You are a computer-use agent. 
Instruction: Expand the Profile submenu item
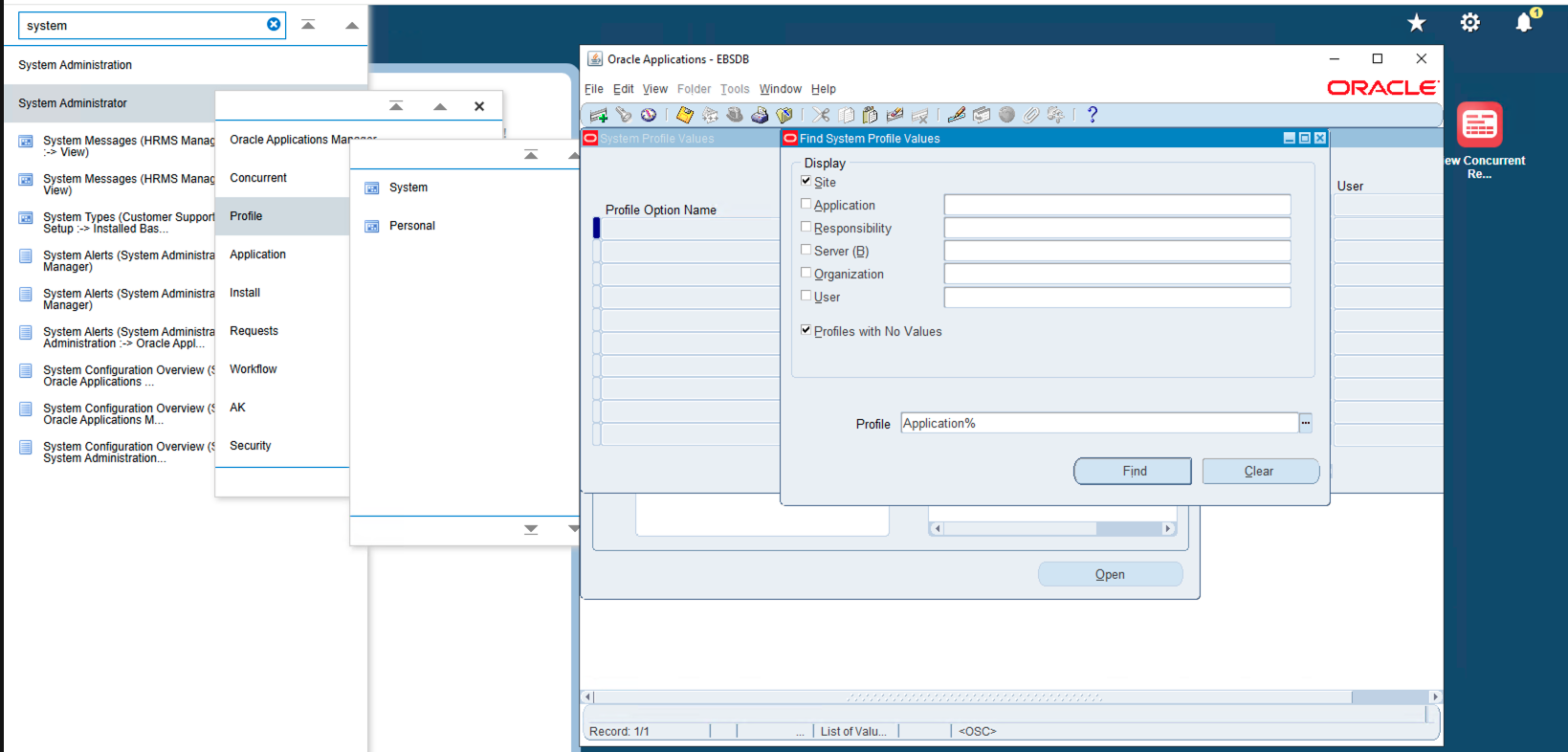[246, 216]
